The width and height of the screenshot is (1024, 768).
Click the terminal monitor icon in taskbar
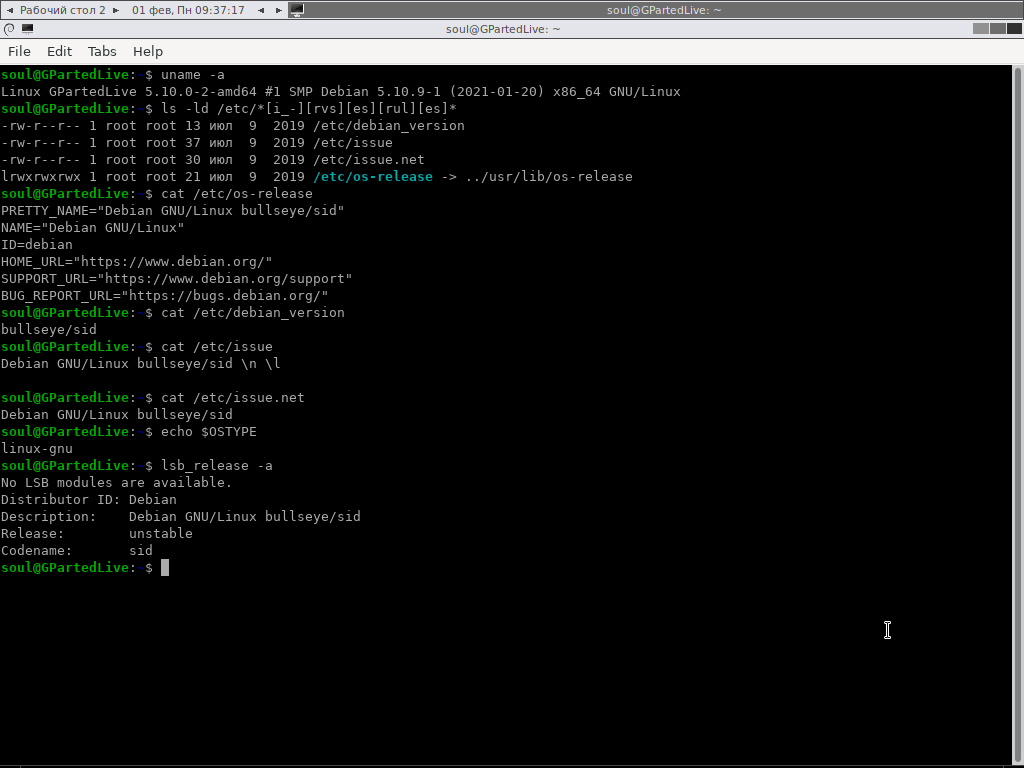(296, 10)
